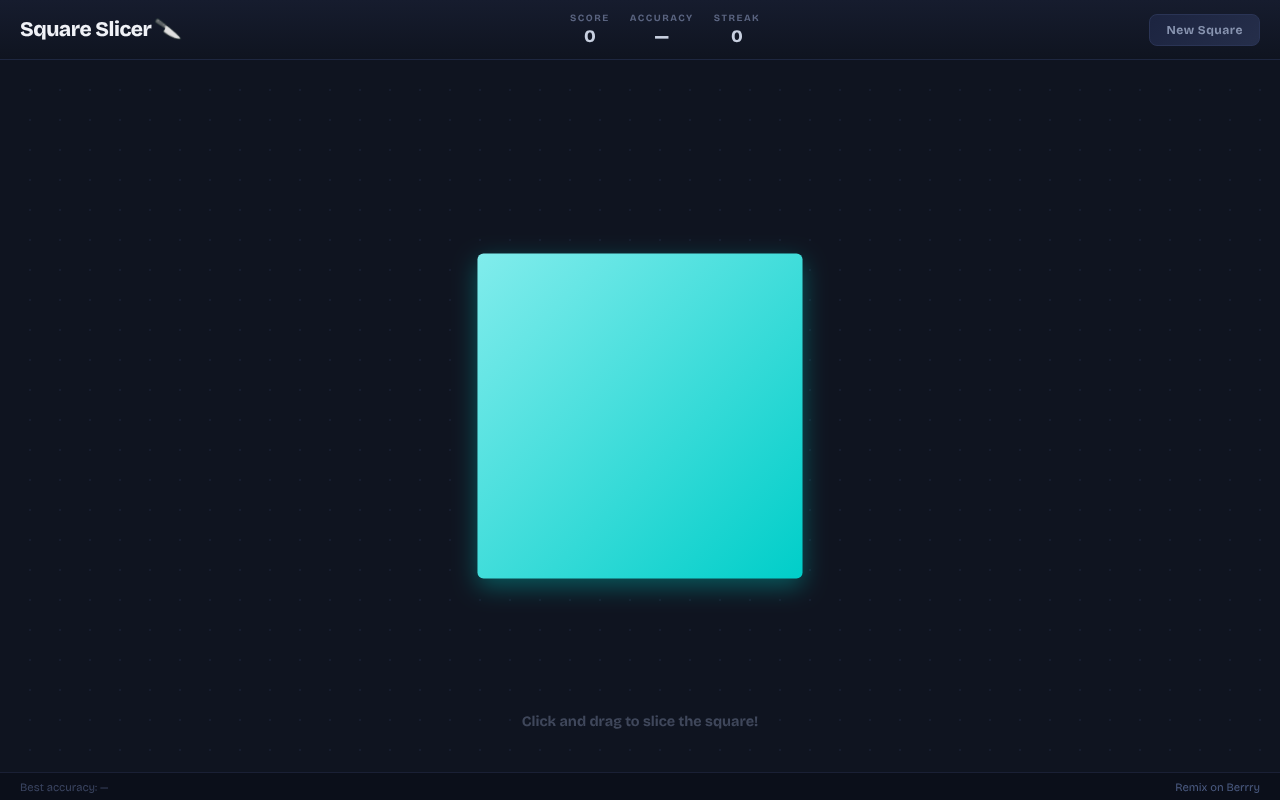
Task: Click the STREAK counter in the header
Action: (736, 28)
